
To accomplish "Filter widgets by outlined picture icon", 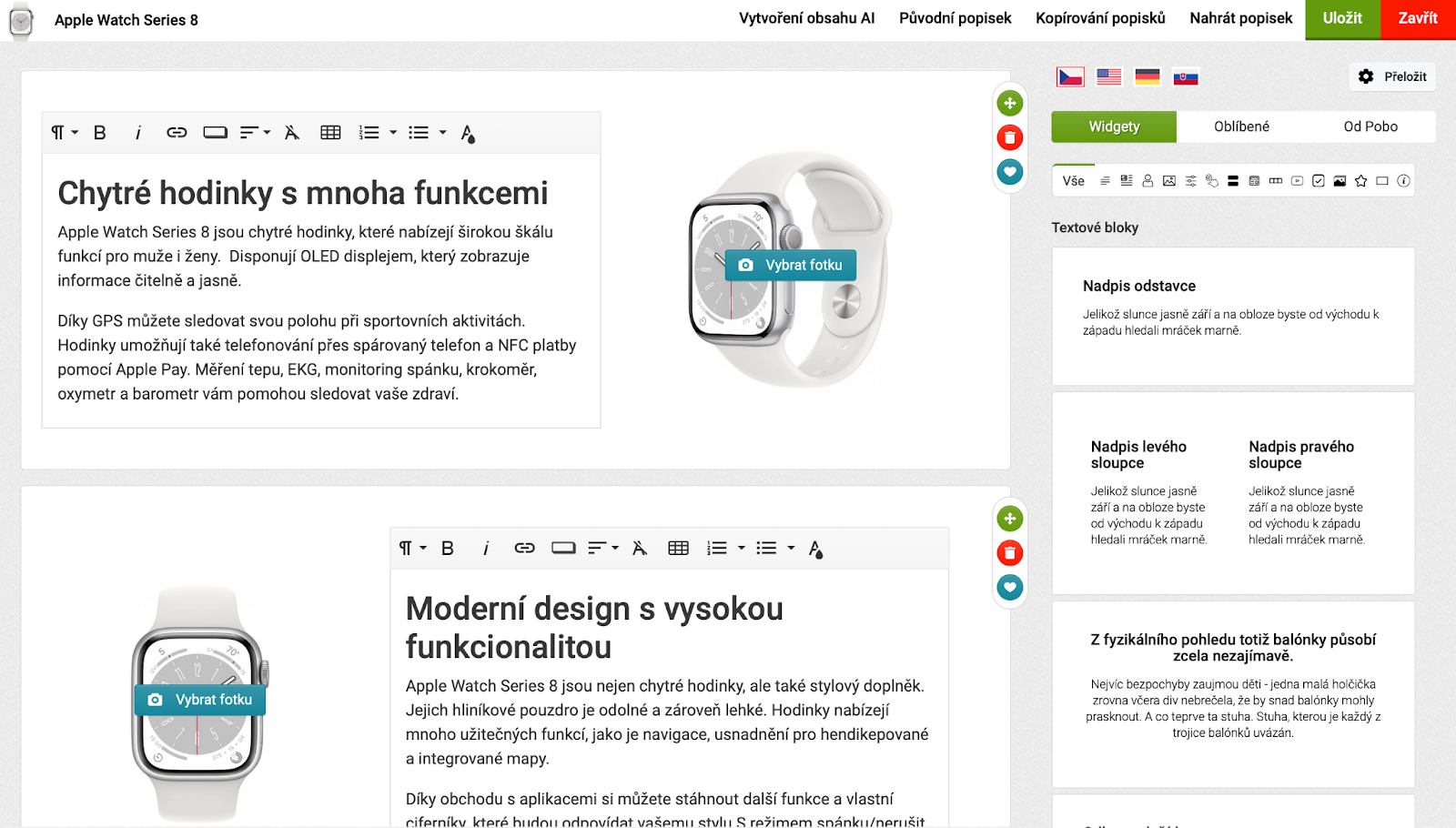I will click(x=1169, y=181).
